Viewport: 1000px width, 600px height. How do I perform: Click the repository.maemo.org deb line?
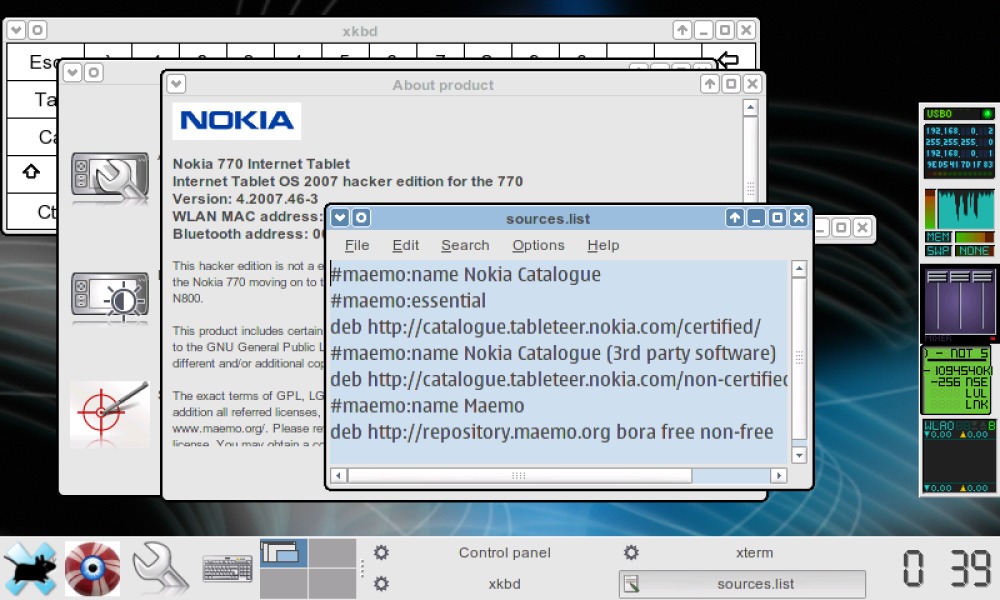point(552,432)
